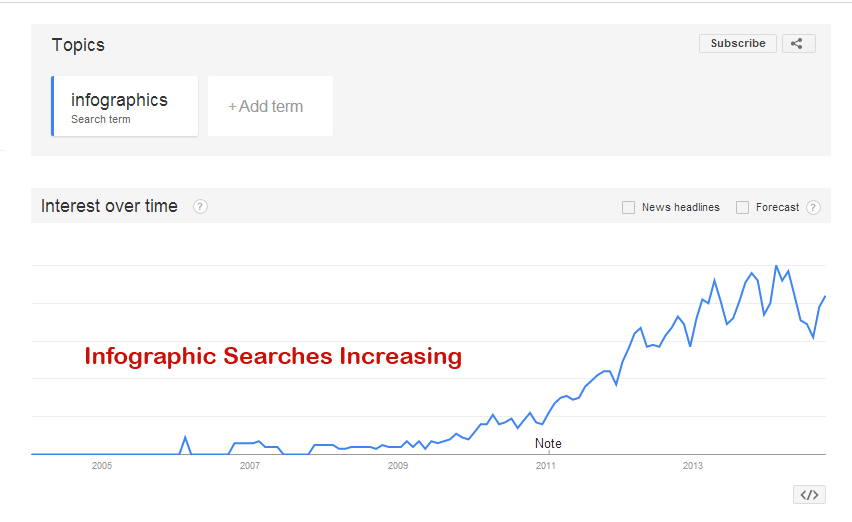The width and height of the screenshot is (852, 522).
Task: Select the infographics search term card
Action: (125, 106)
